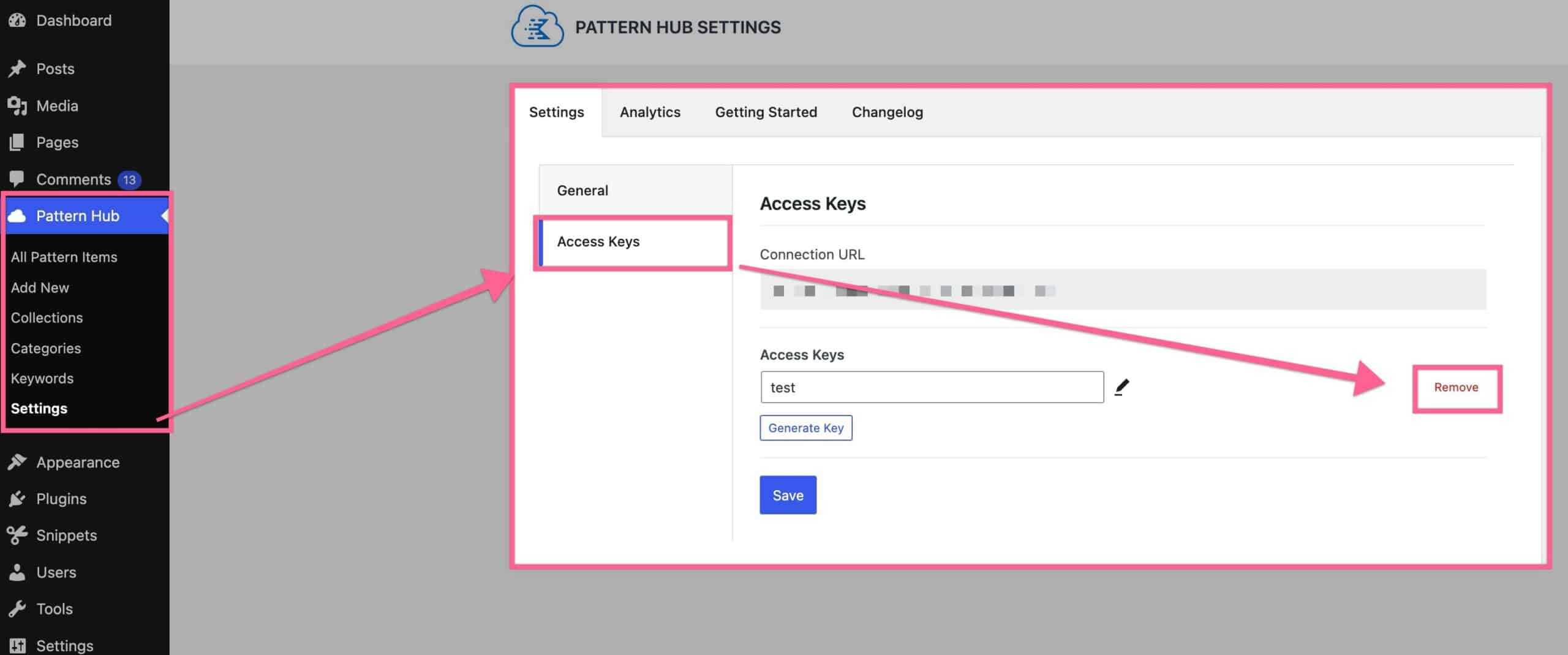Click the Plugins plug icon
The height and width of the screenshot is (655, 1568).
(18, 499)
